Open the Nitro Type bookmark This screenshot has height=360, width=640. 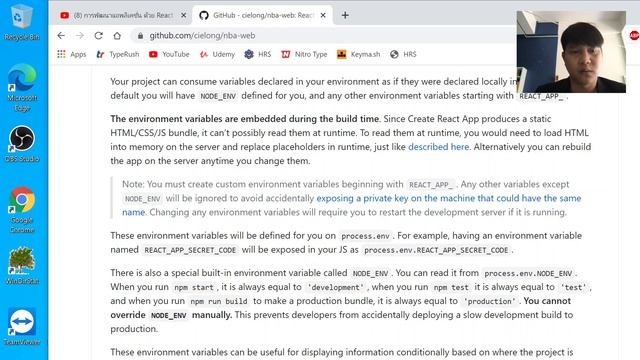(304, 54)
